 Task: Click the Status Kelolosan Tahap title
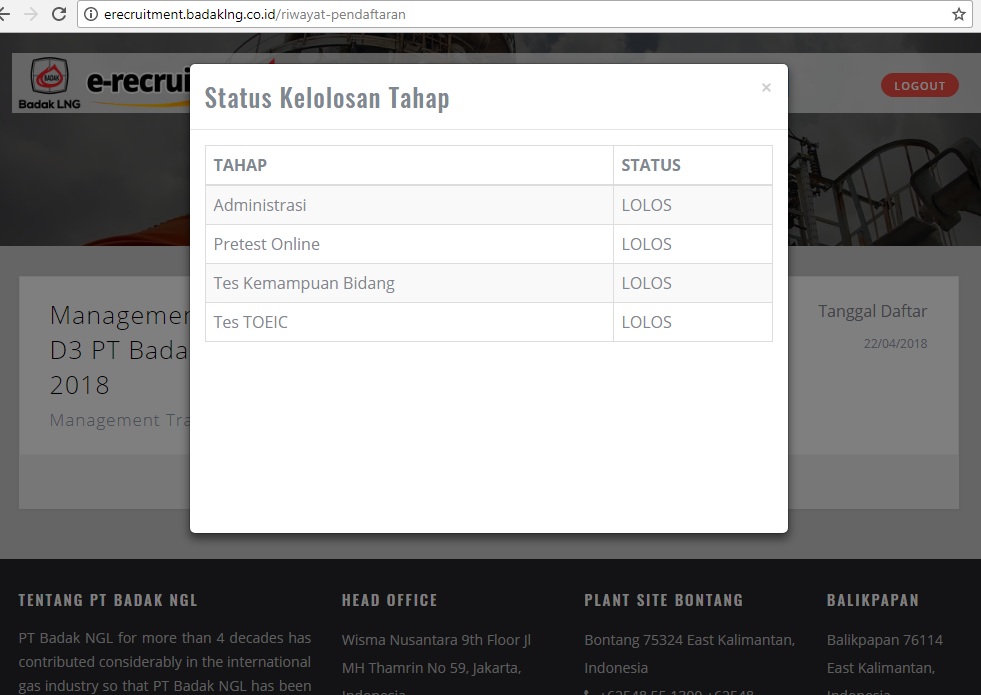[327, 98]
